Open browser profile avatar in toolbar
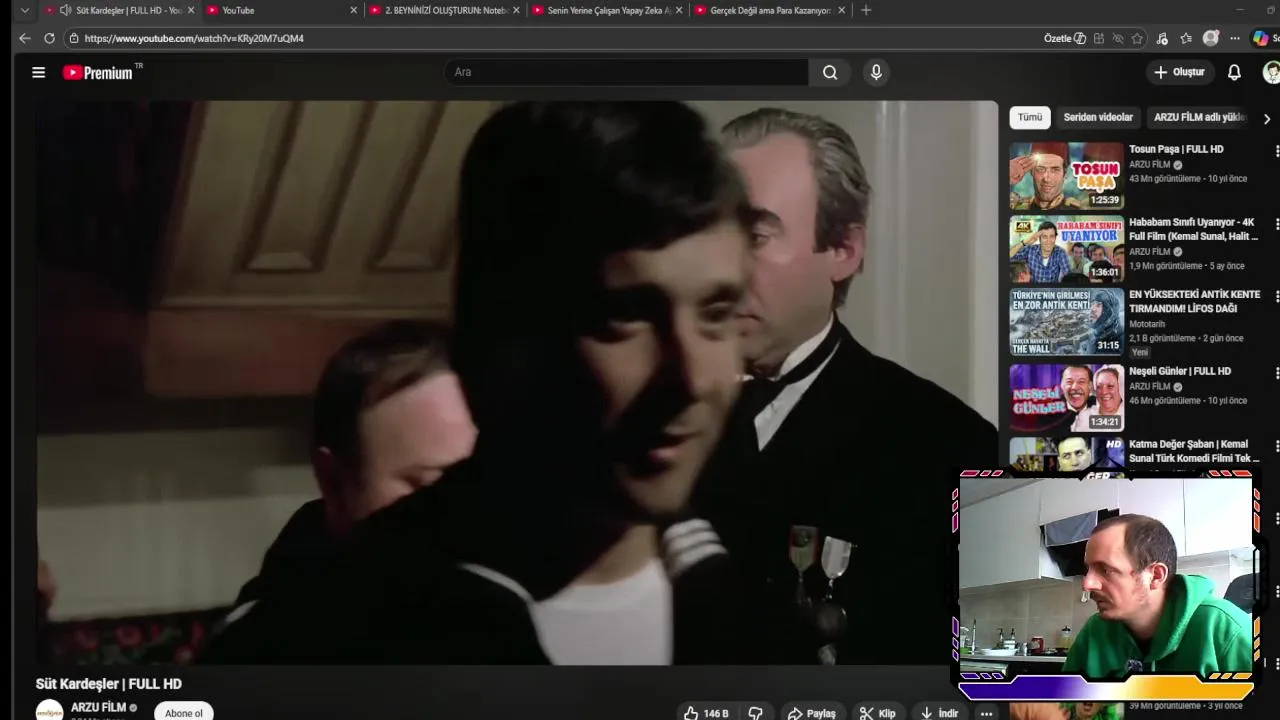 pyautogui.click(x=1211, y=38)
